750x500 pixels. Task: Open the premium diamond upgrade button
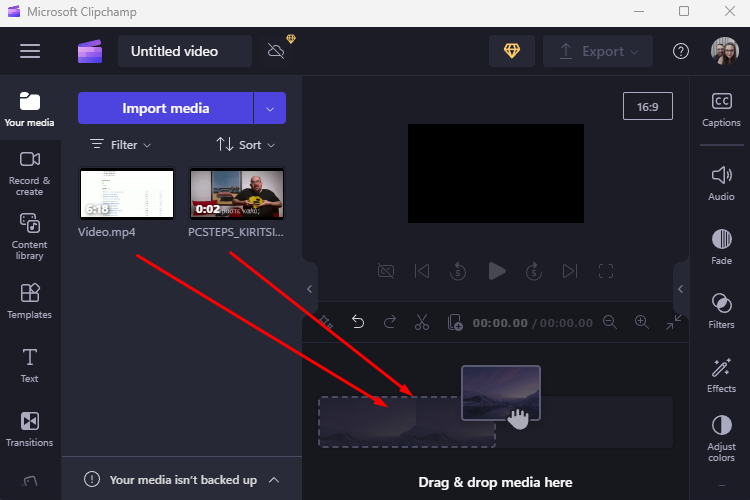[512, 51]
